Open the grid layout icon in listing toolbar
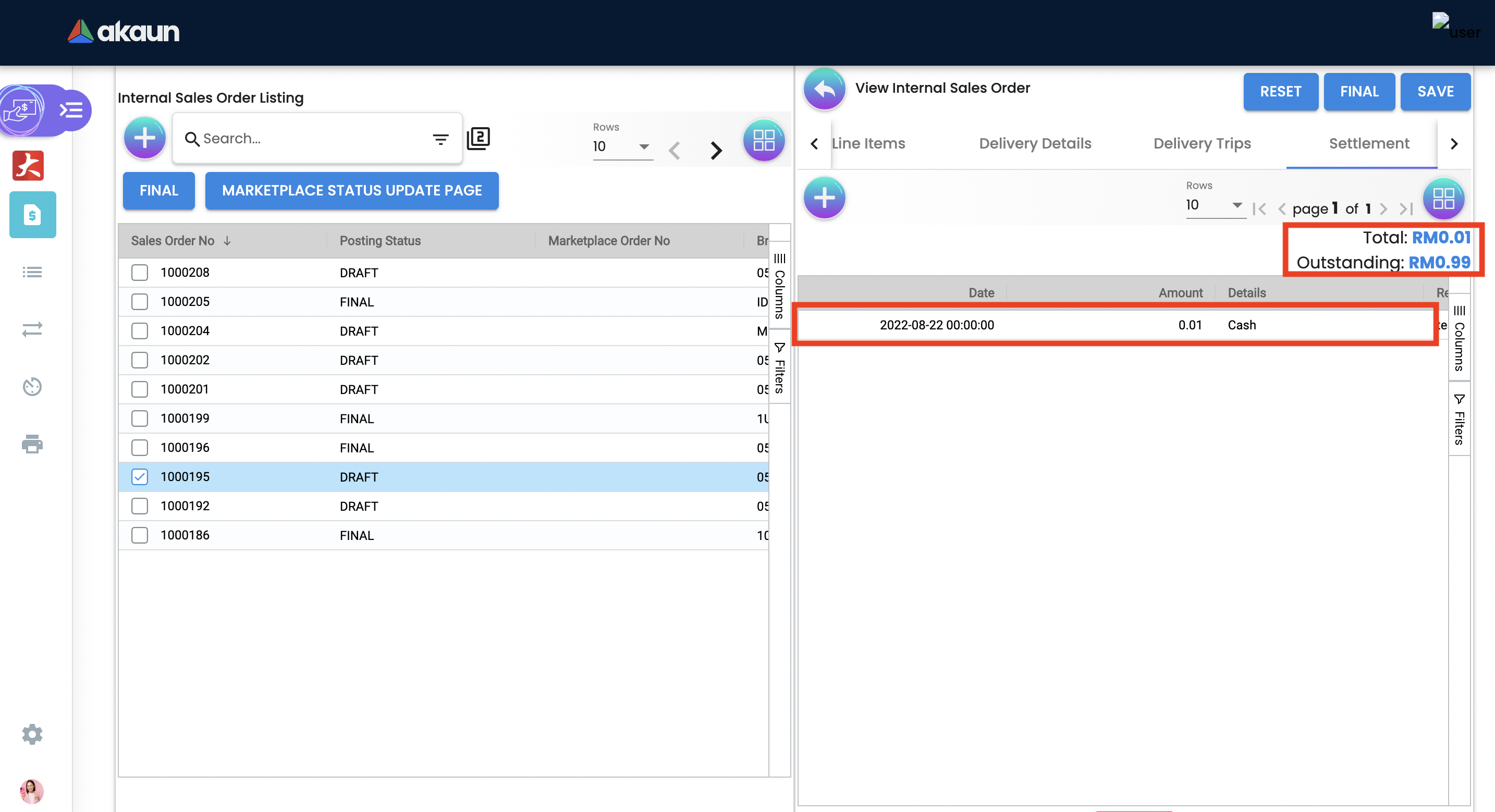Screen dimensions: 1495x812 click(763, 140)
